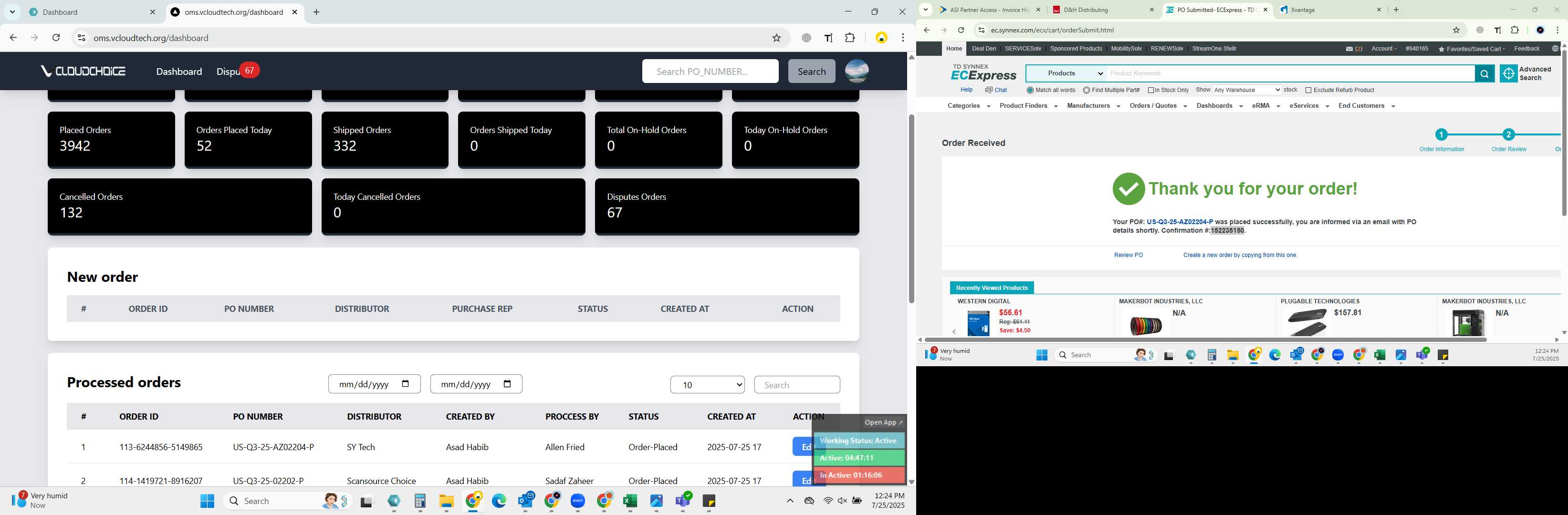
Task: Open Outlook from the main taskbar
Action: (x=525, y=501)
